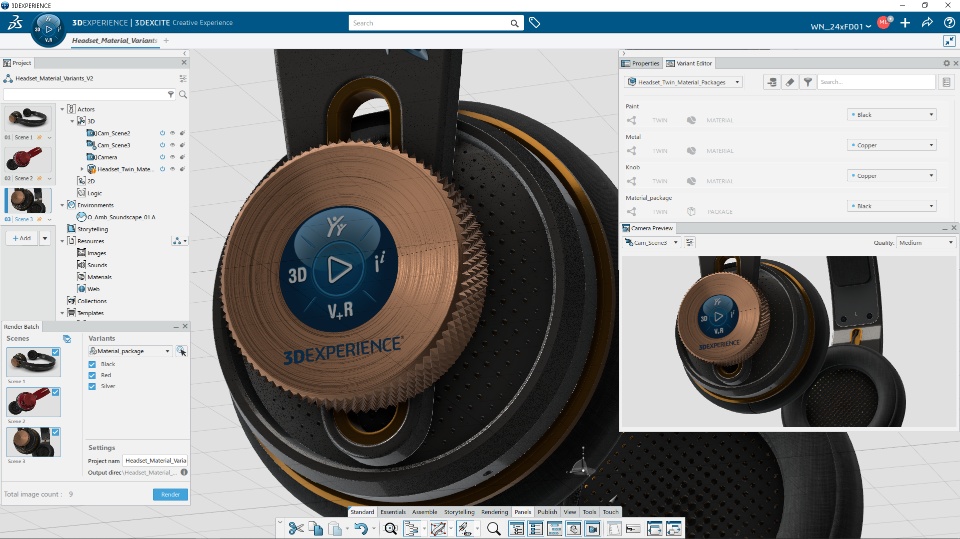Click the magnifier search icon in bottom toolbar
This screenshot has height=539, width=960.
tap(493, 528)
